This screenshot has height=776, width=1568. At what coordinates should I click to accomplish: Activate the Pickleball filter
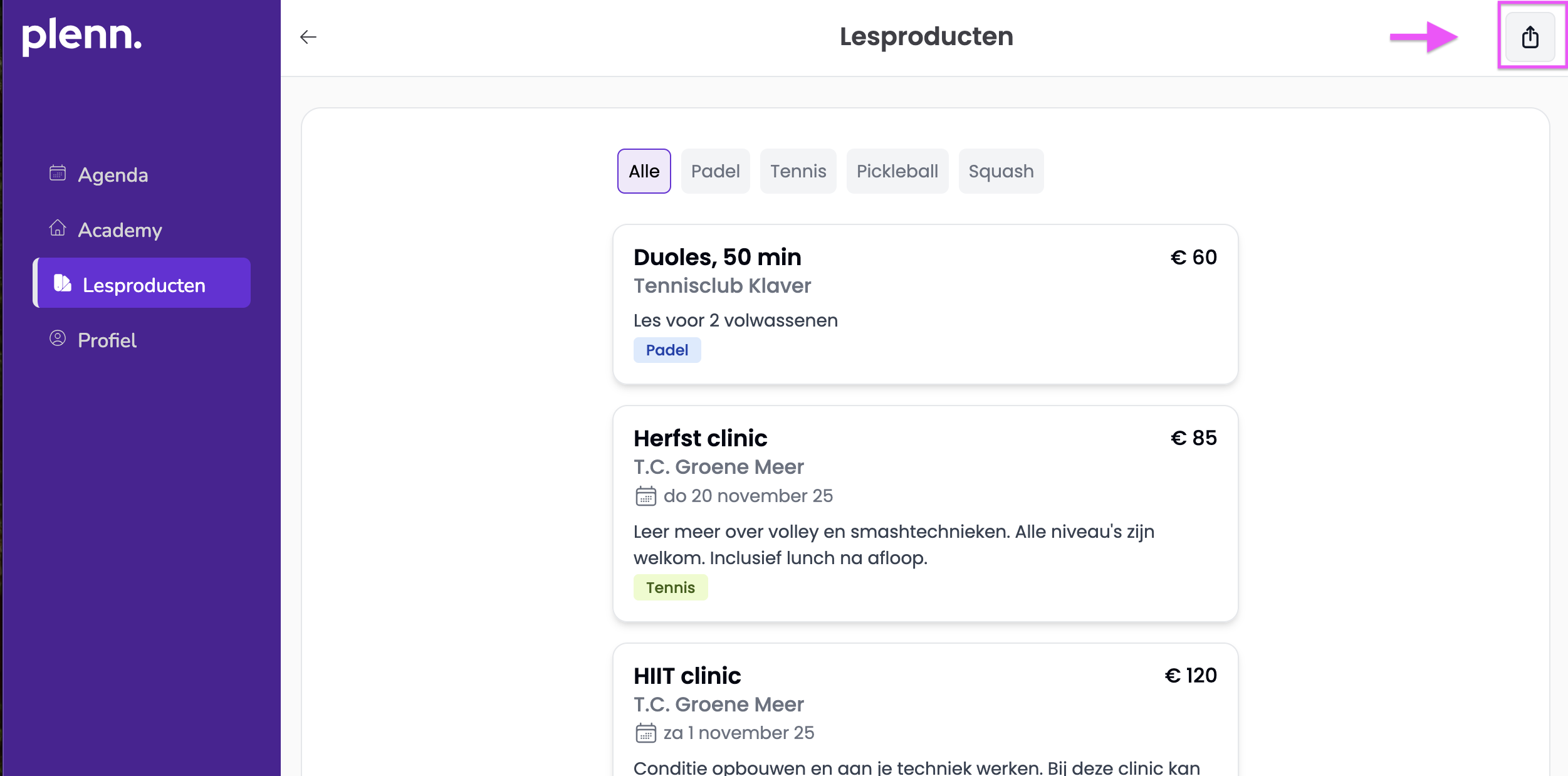pyautogui.click(x=897, y=170)
